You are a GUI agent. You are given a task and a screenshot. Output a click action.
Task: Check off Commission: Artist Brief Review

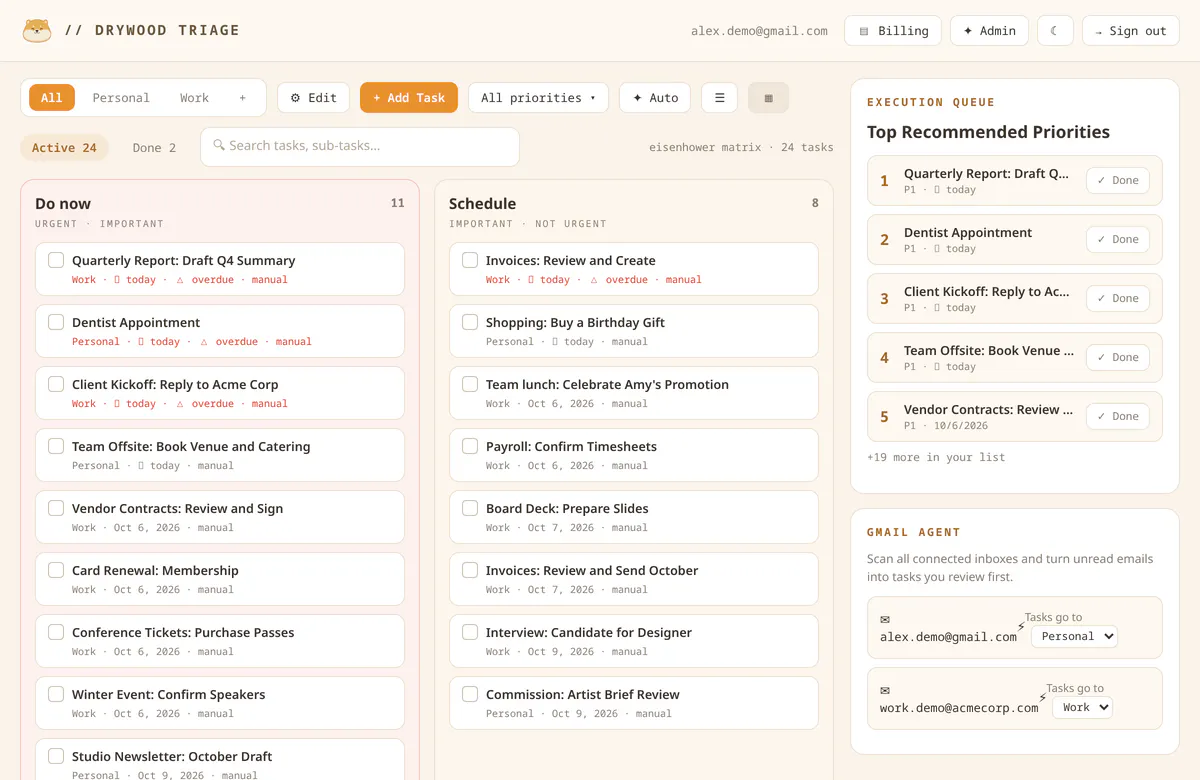click(470, 694)
